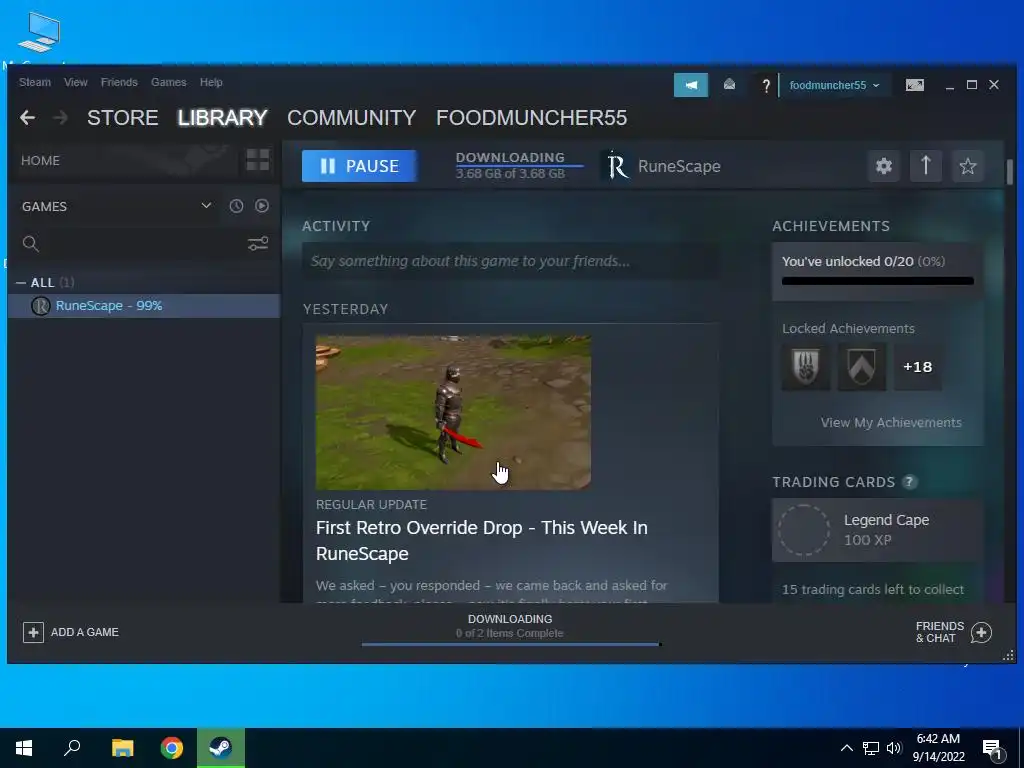
Task: Click the Legend Cape badge circle
Action: pyautogui.click(x=805, y=530)
